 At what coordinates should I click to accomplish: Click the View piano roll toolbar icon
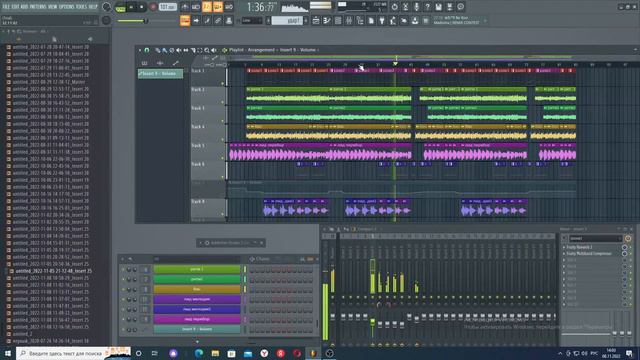(x=327, y=20)
